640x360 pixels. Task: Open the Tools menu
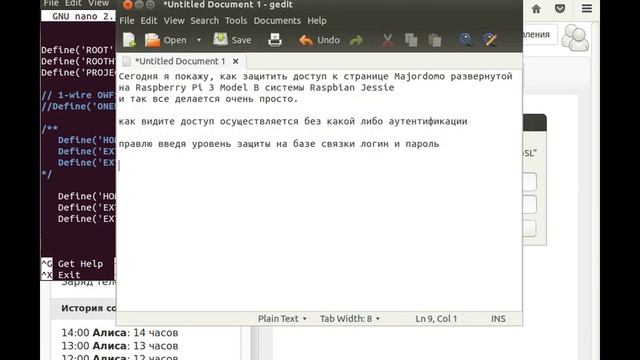pyautogui.click(x=236, y=20)
